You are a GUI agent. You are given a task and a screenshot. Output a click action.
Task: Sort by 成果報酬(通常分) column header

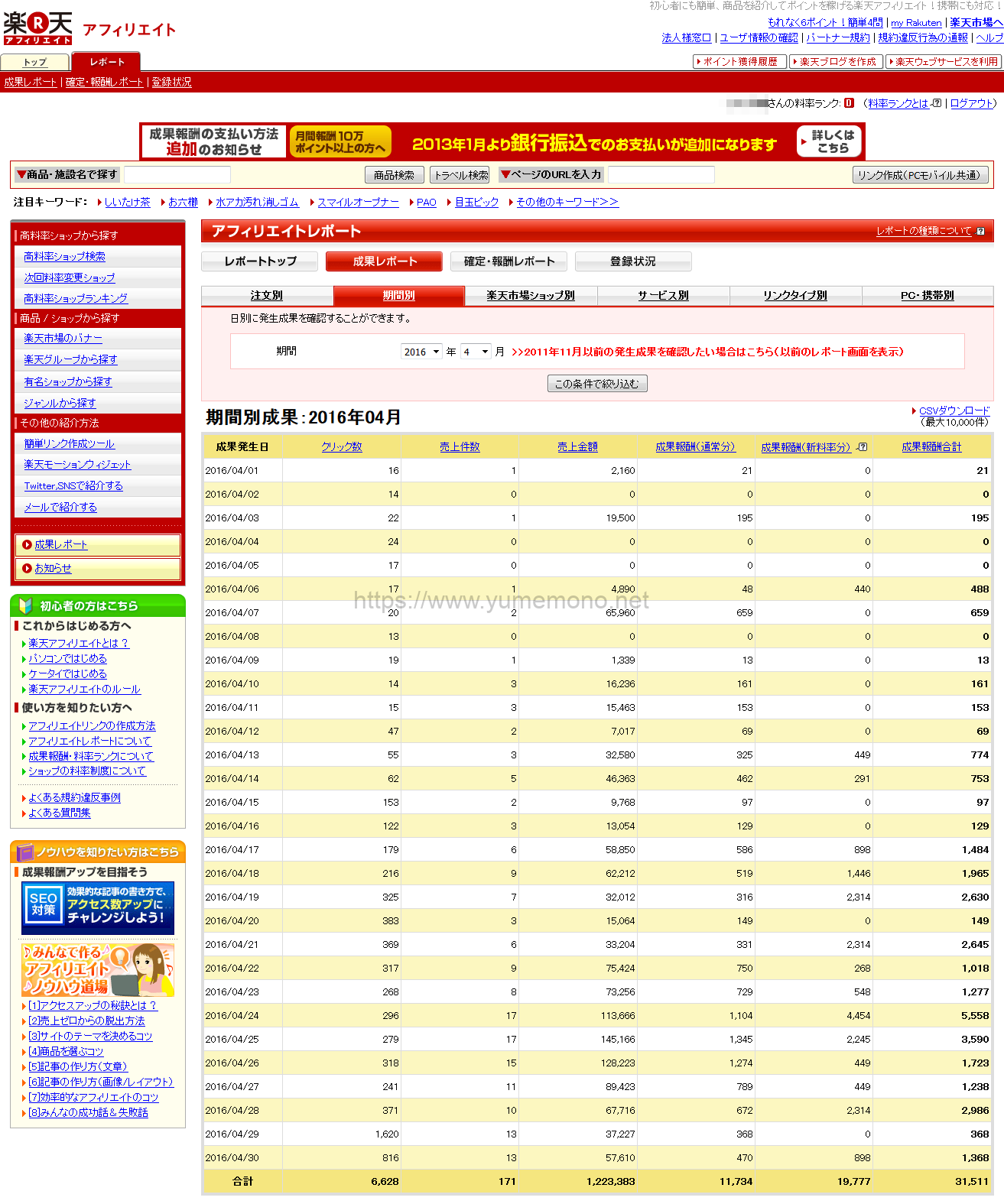pyautogui.click(x=695, y=447)
